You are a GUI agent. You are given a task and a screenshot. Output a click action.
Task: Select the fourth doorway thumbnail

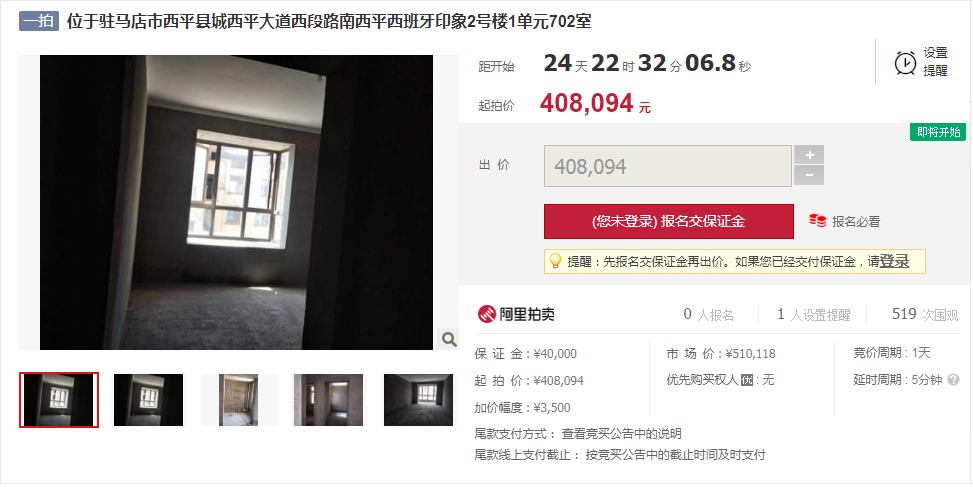pyautogui.click(x=329, y=400)
